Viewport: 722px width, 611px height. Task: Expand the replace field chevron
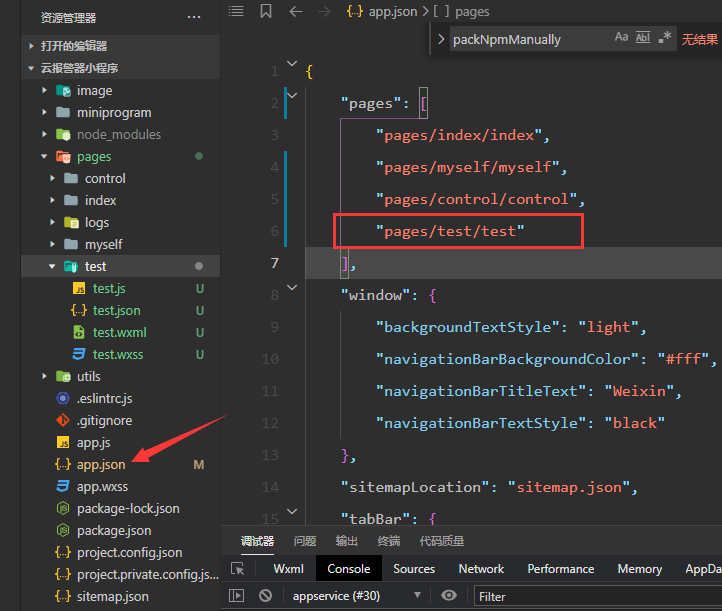pyautogui.click(x=441, y=39)
